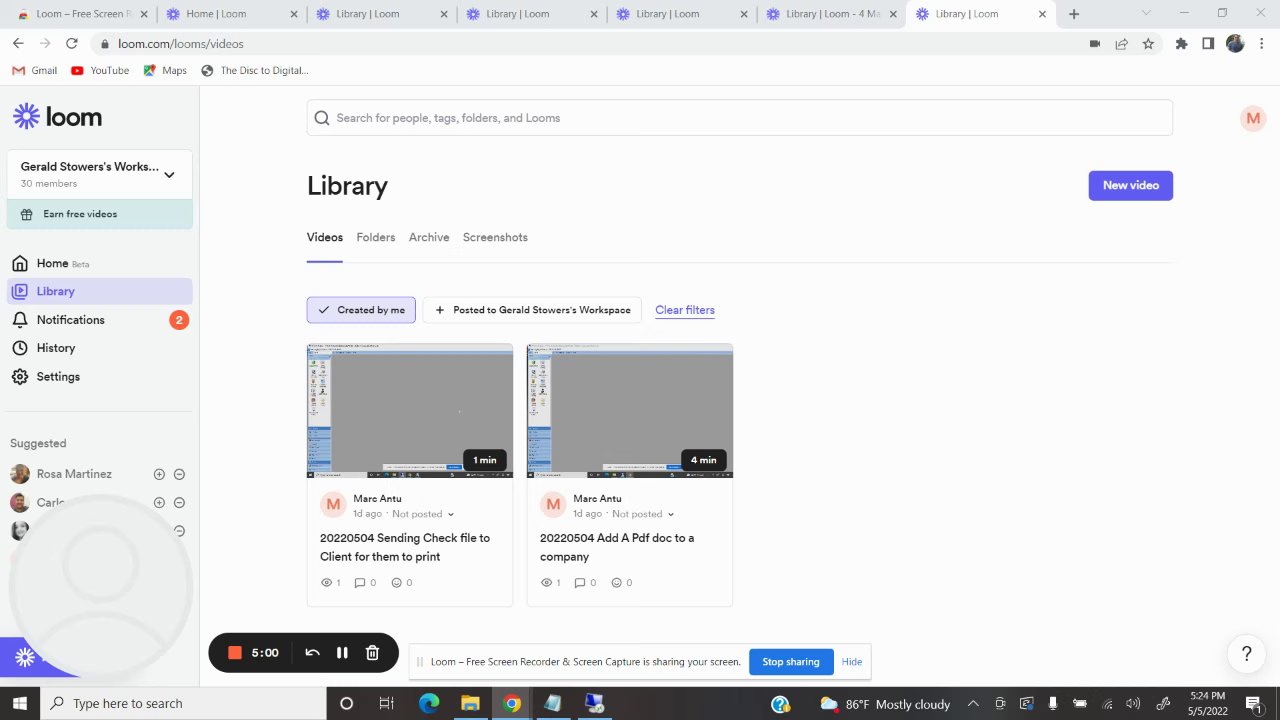
Task: Click the Loom search field
Action: [x=740, y=118]
